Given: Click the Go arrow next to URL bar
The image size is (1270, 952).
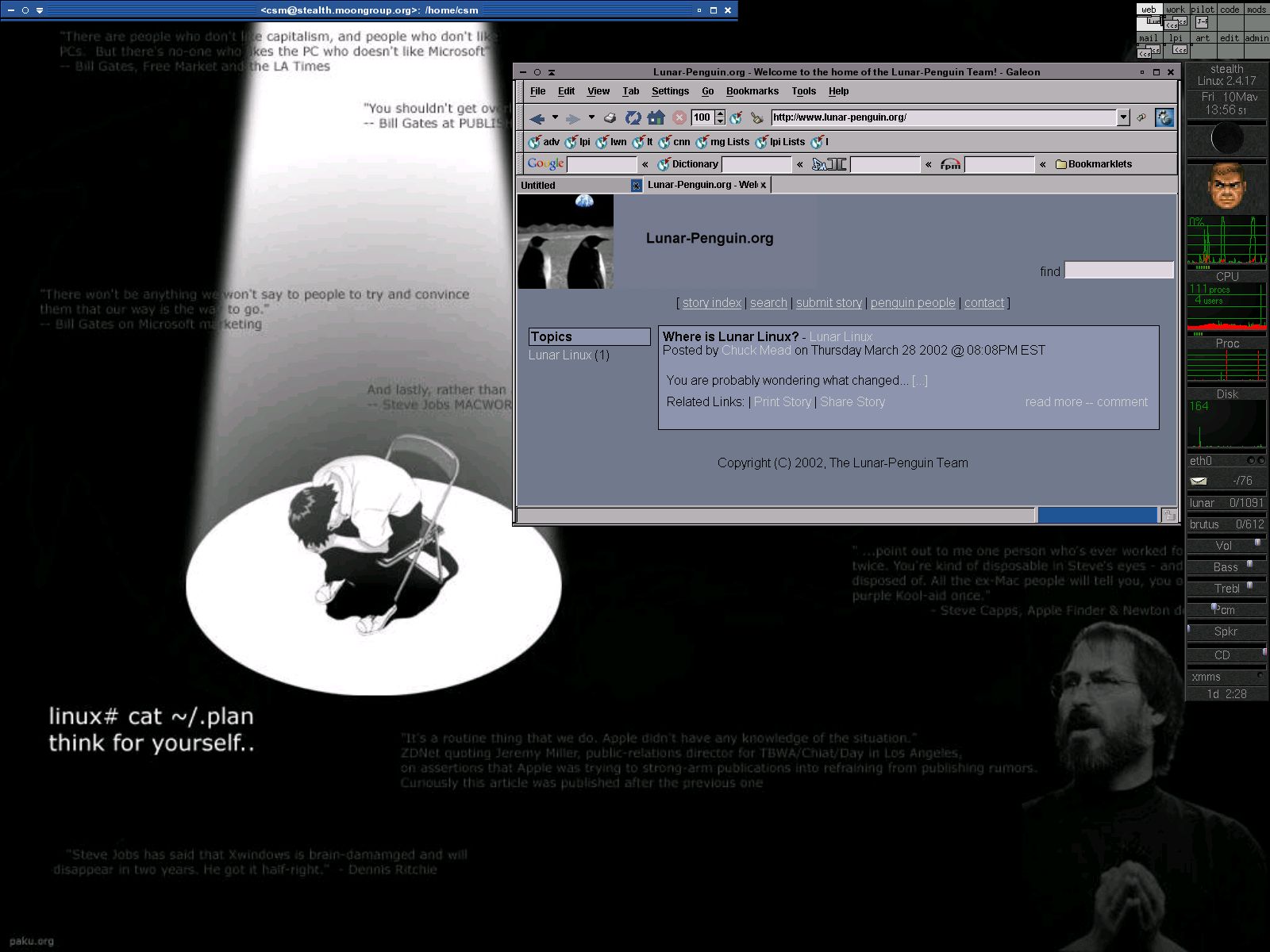Looking at the screenshot, I should click(x=1141, y=117).
